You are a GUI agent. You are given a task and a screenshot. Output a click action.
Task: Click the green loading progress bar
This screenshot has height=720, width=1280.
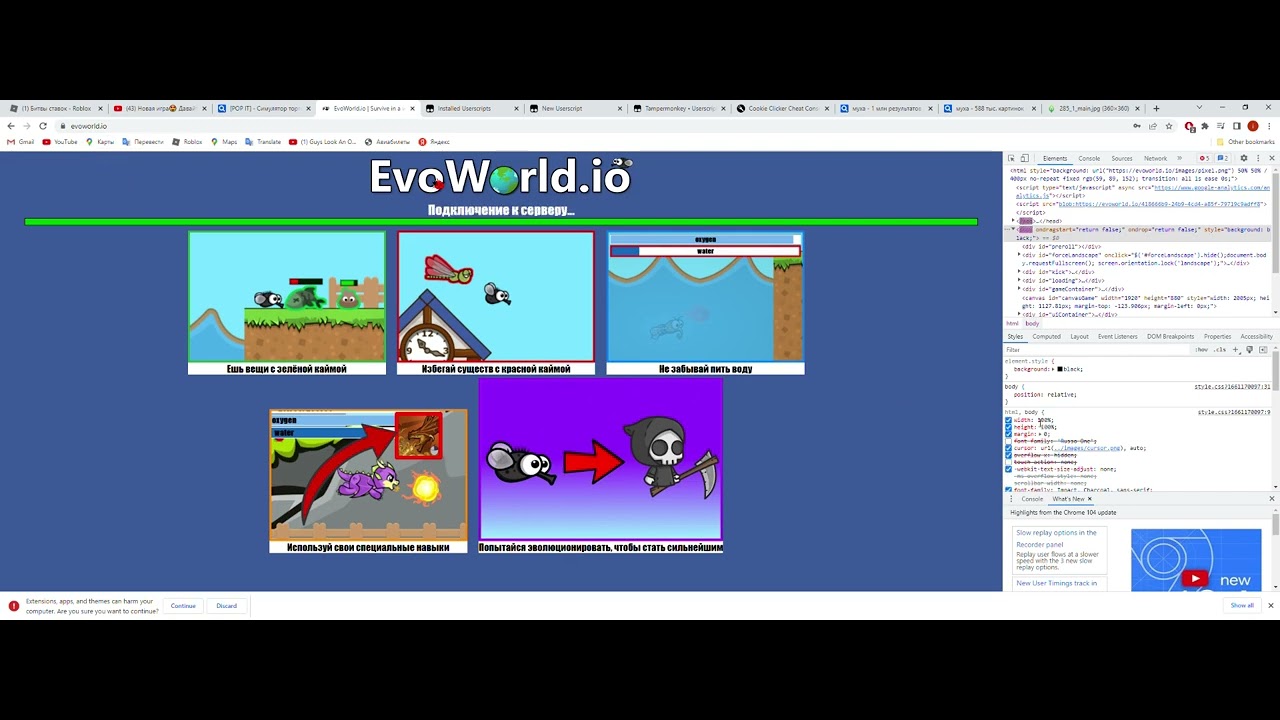click(501, 222)
